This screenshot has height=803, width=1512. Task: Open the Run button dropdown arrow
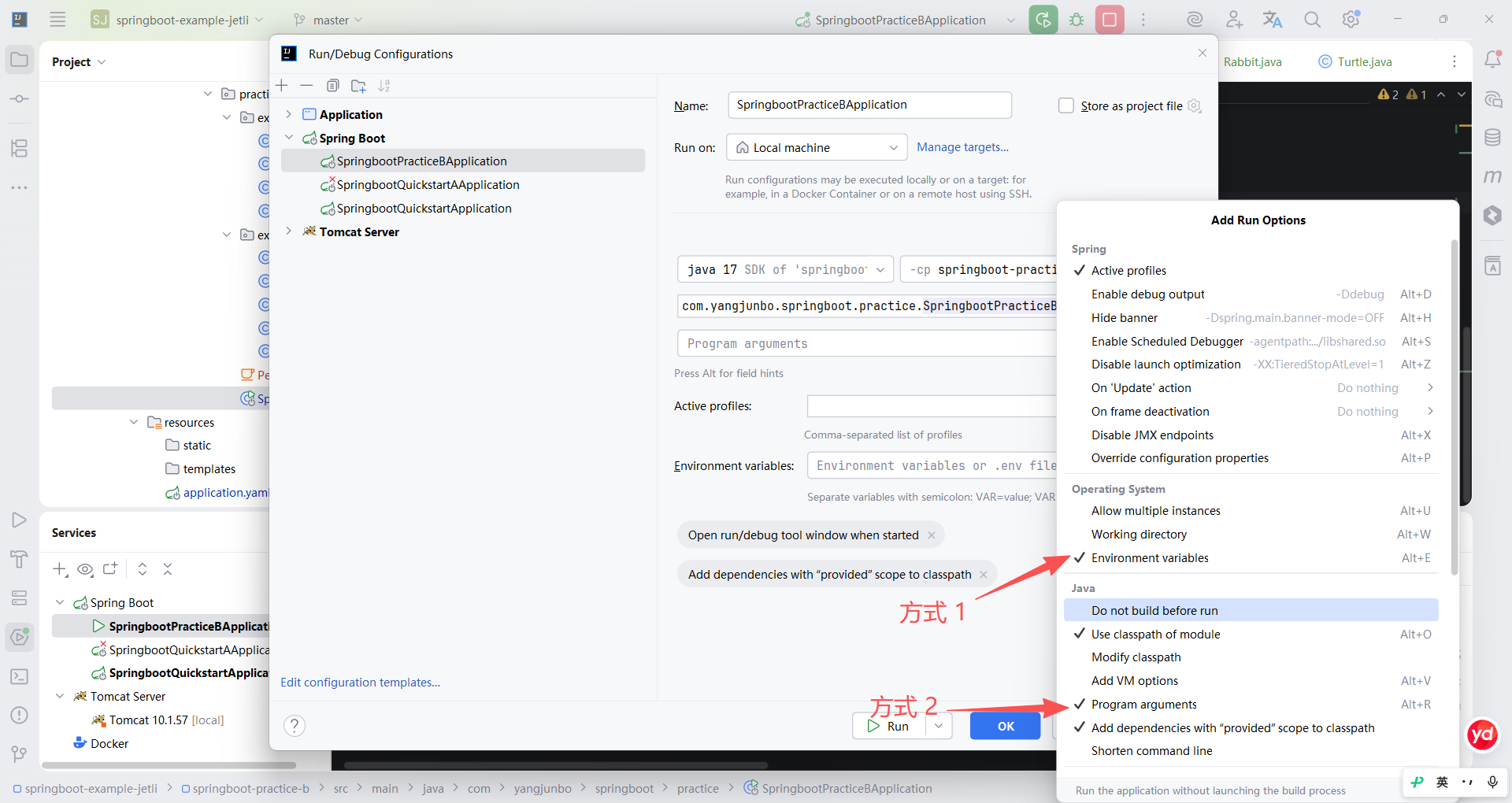(x=939, y=726)
